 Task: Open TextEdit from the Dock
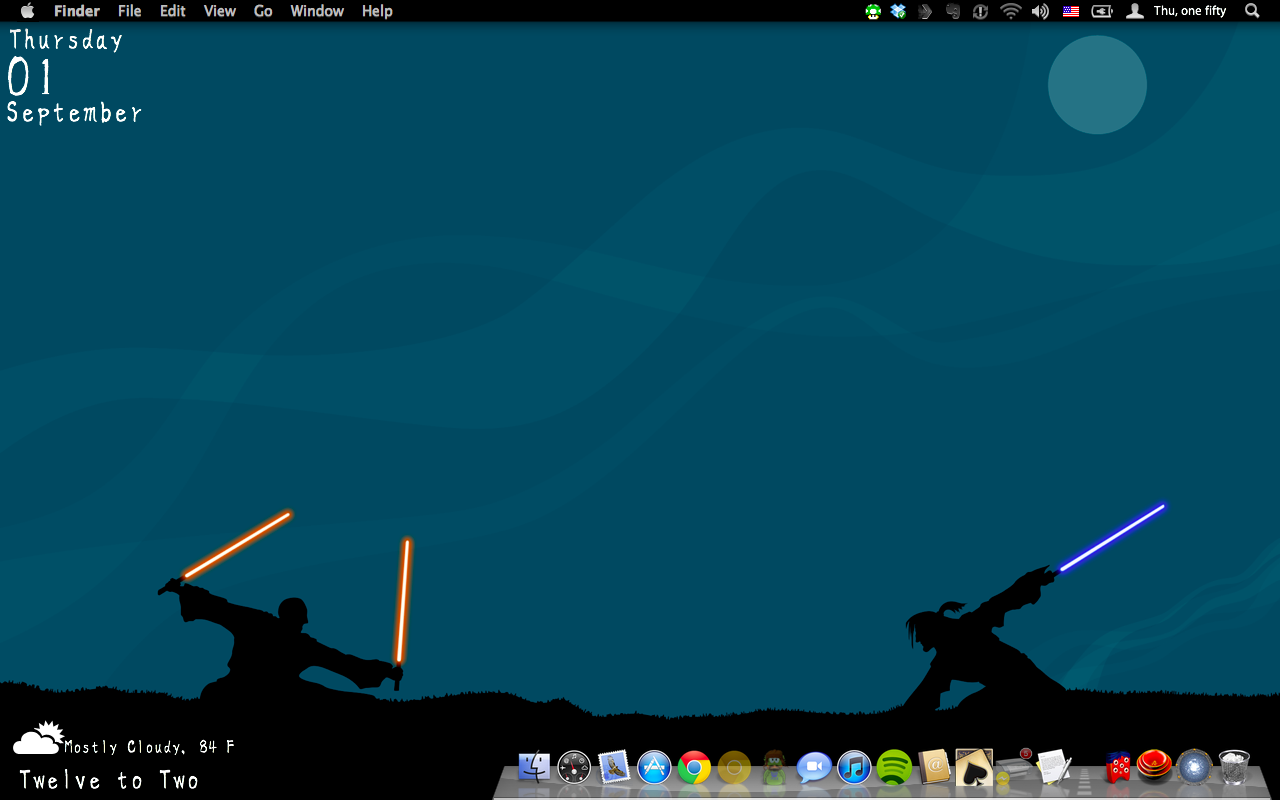pos(1054,767)
